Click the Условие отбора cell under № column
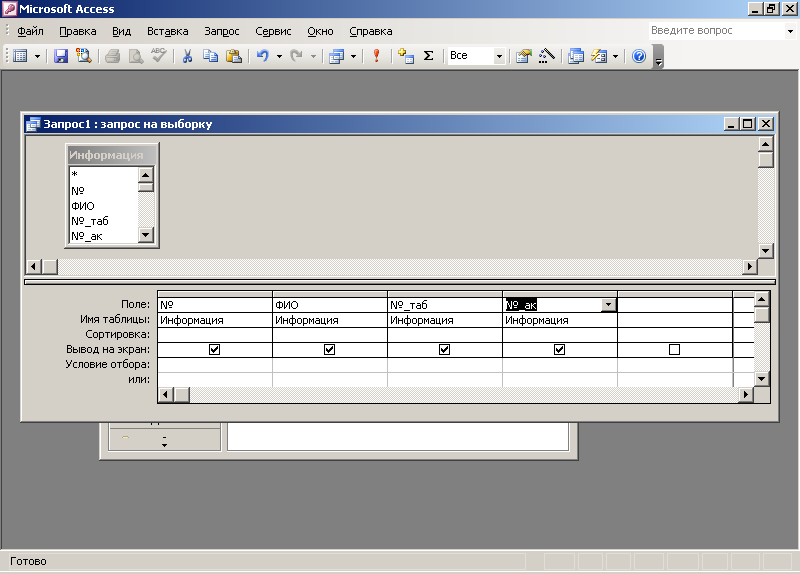This screenshot has width=800, height=574. tap(215, 365)
